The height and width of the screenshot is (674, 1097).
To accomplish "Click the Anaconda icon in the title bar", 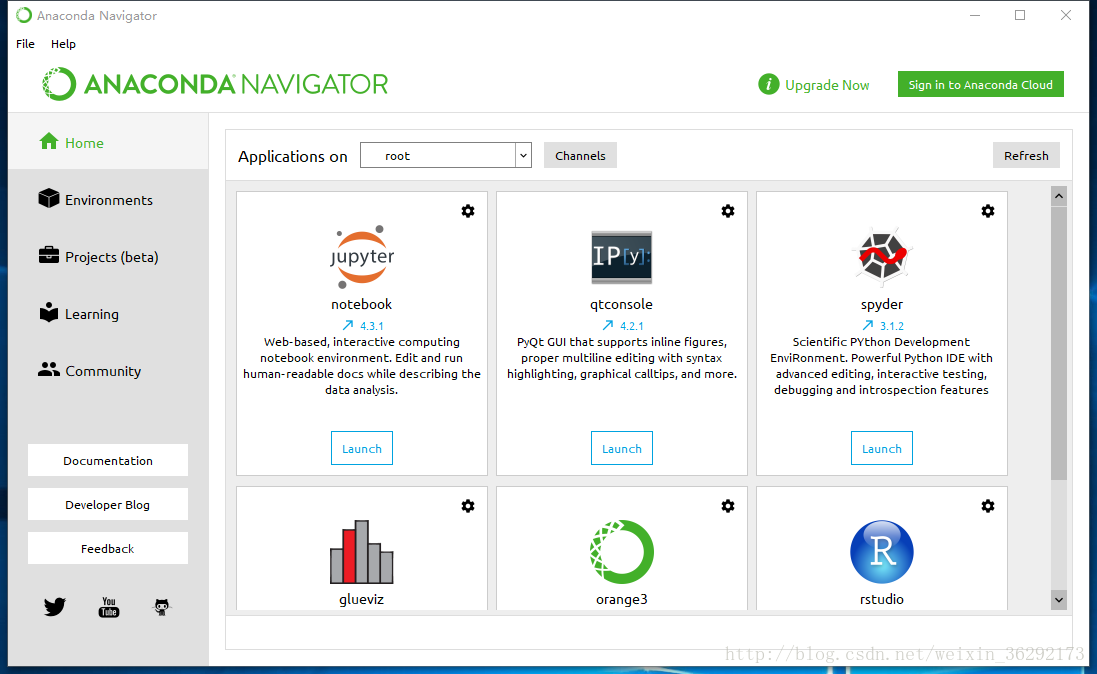I will 24,15.
